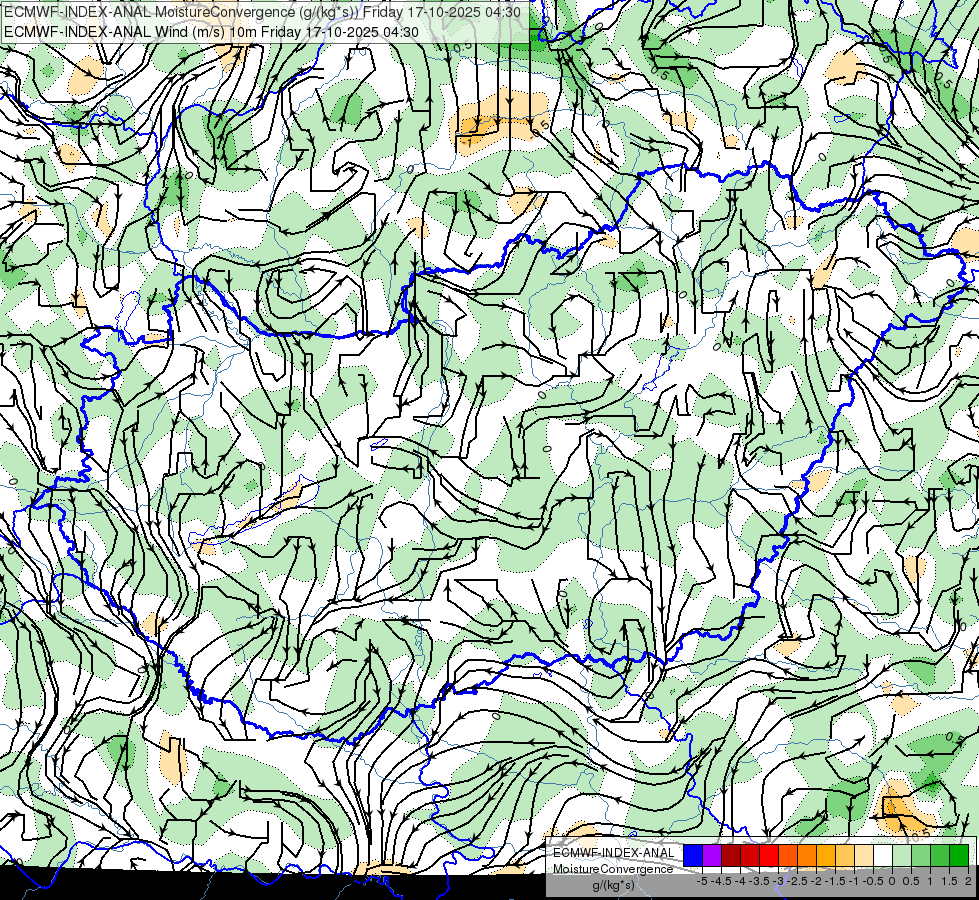979x900 pixels.
Task: Choose the swatch between -2 and -1.5
Action: [826, 856]
